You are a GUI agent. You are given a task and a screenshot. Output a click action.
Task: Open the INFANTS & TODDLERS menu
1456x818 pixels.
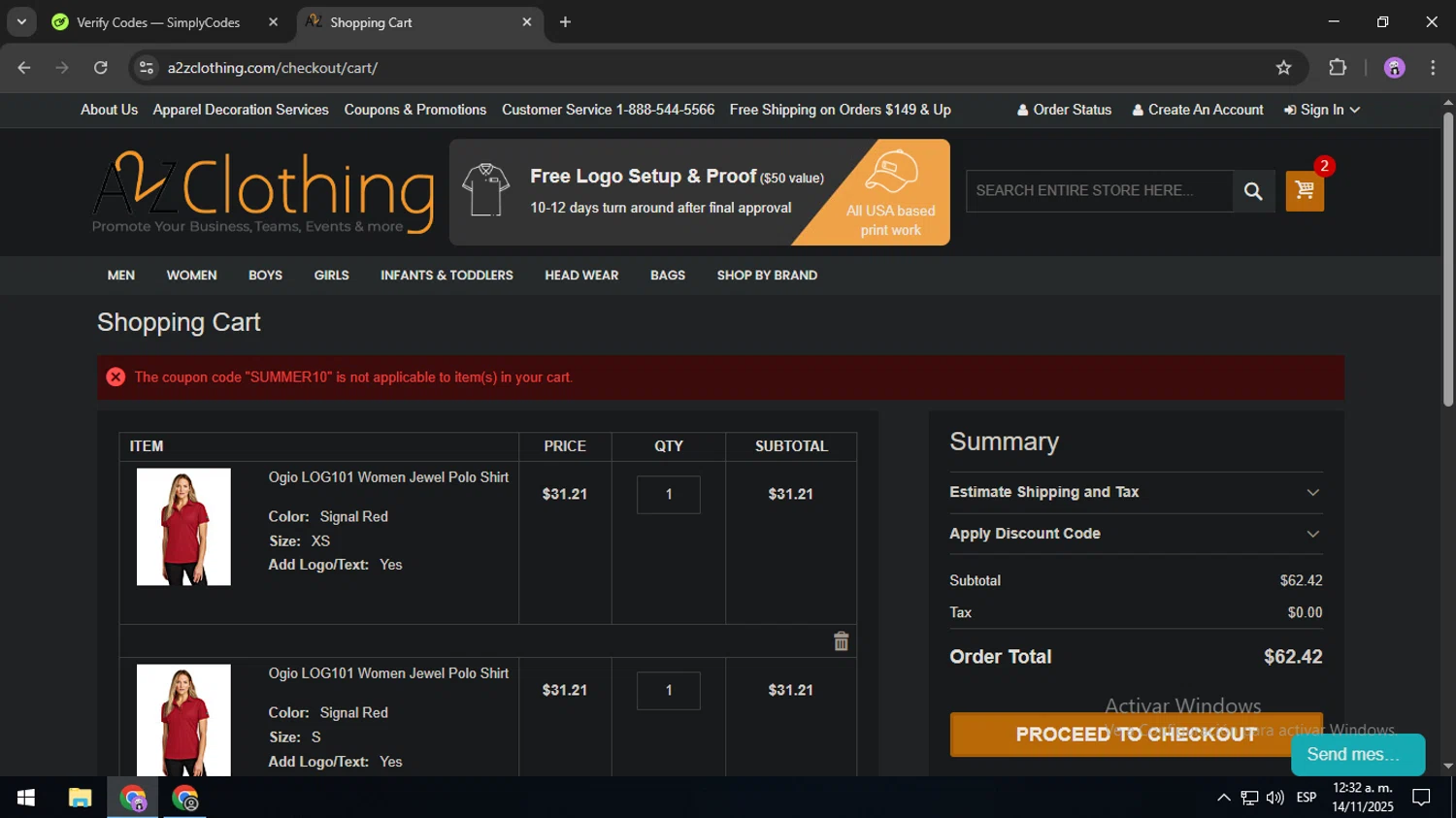tap(447, 276)
